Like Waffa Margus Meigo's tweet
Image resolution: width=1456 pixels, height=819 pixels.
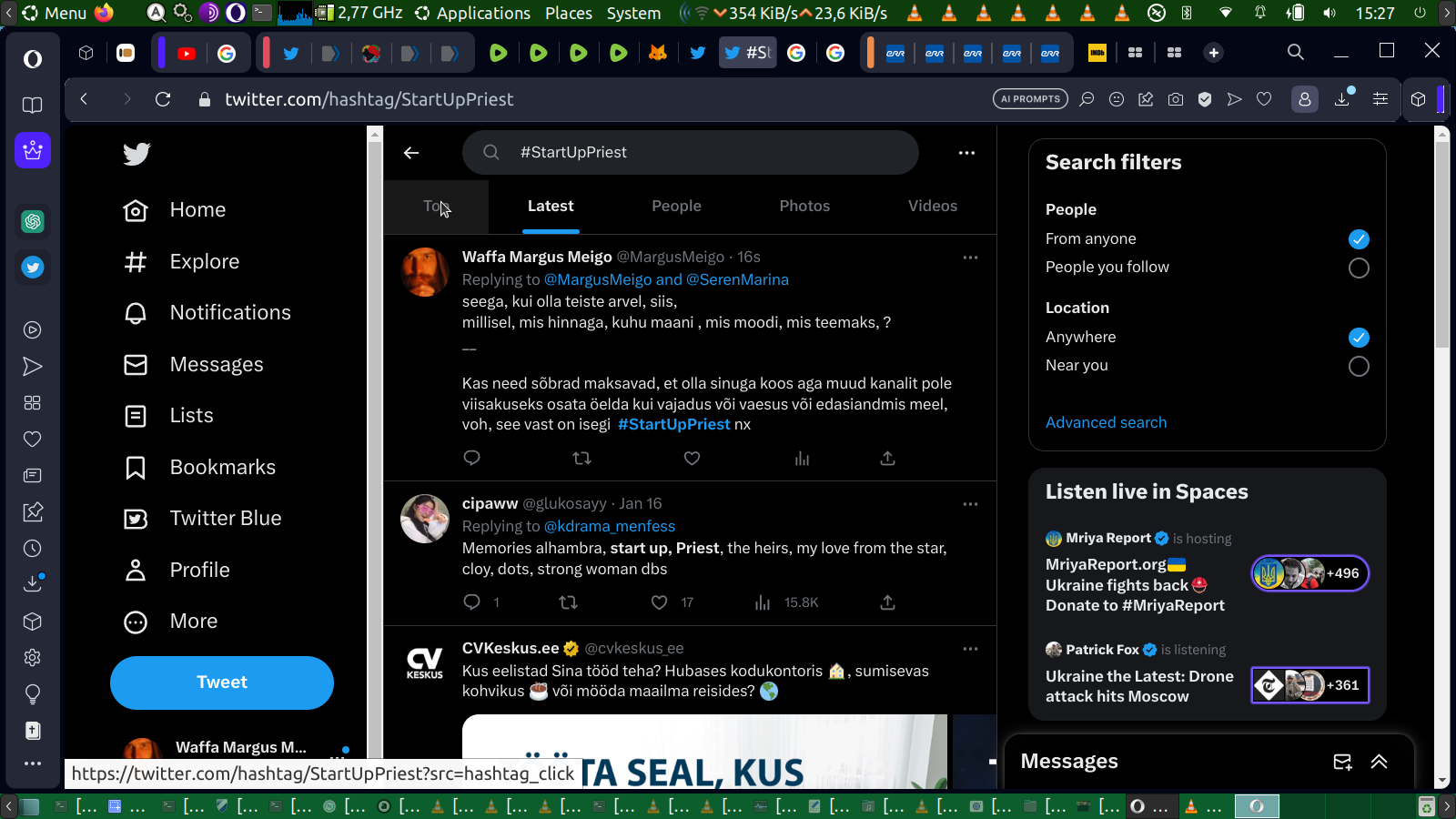(692, 458)
